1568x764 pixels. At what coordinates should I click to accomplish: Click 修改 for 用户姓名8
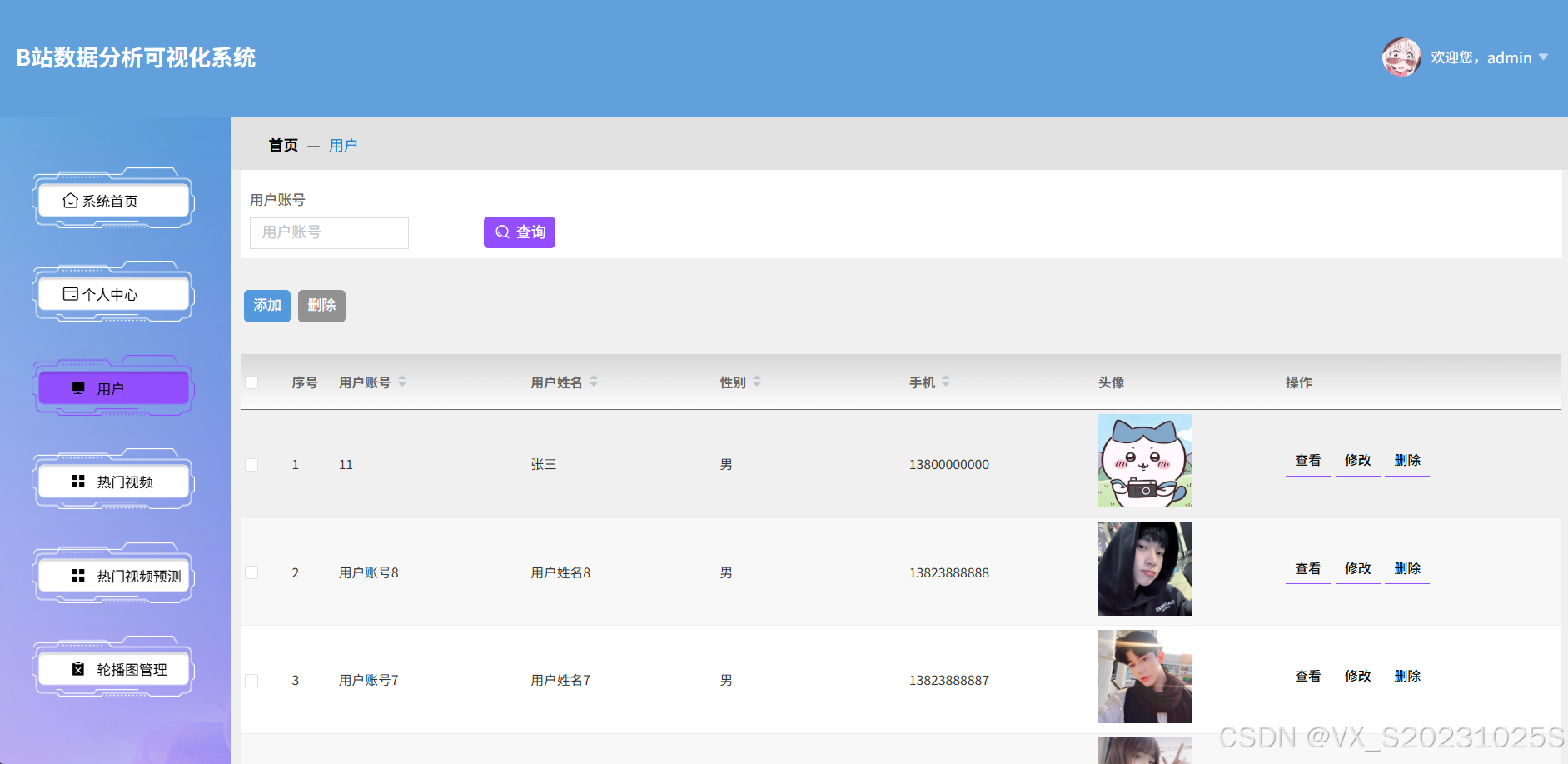(1358, 569)
